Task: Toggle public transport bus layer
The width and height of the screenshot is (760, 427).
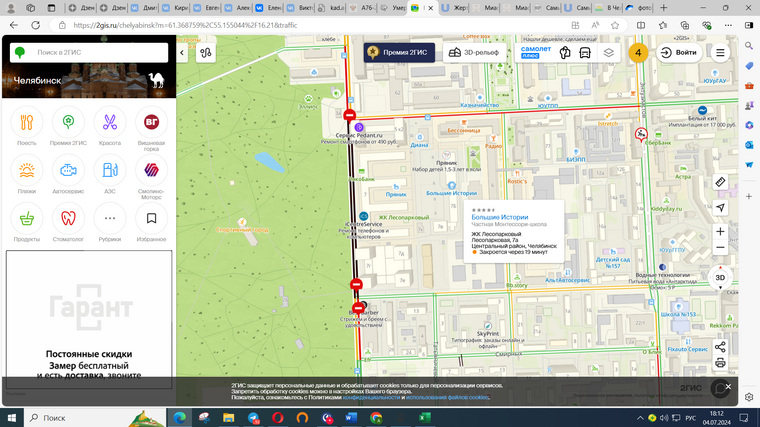Action: (x=585, y=52)
